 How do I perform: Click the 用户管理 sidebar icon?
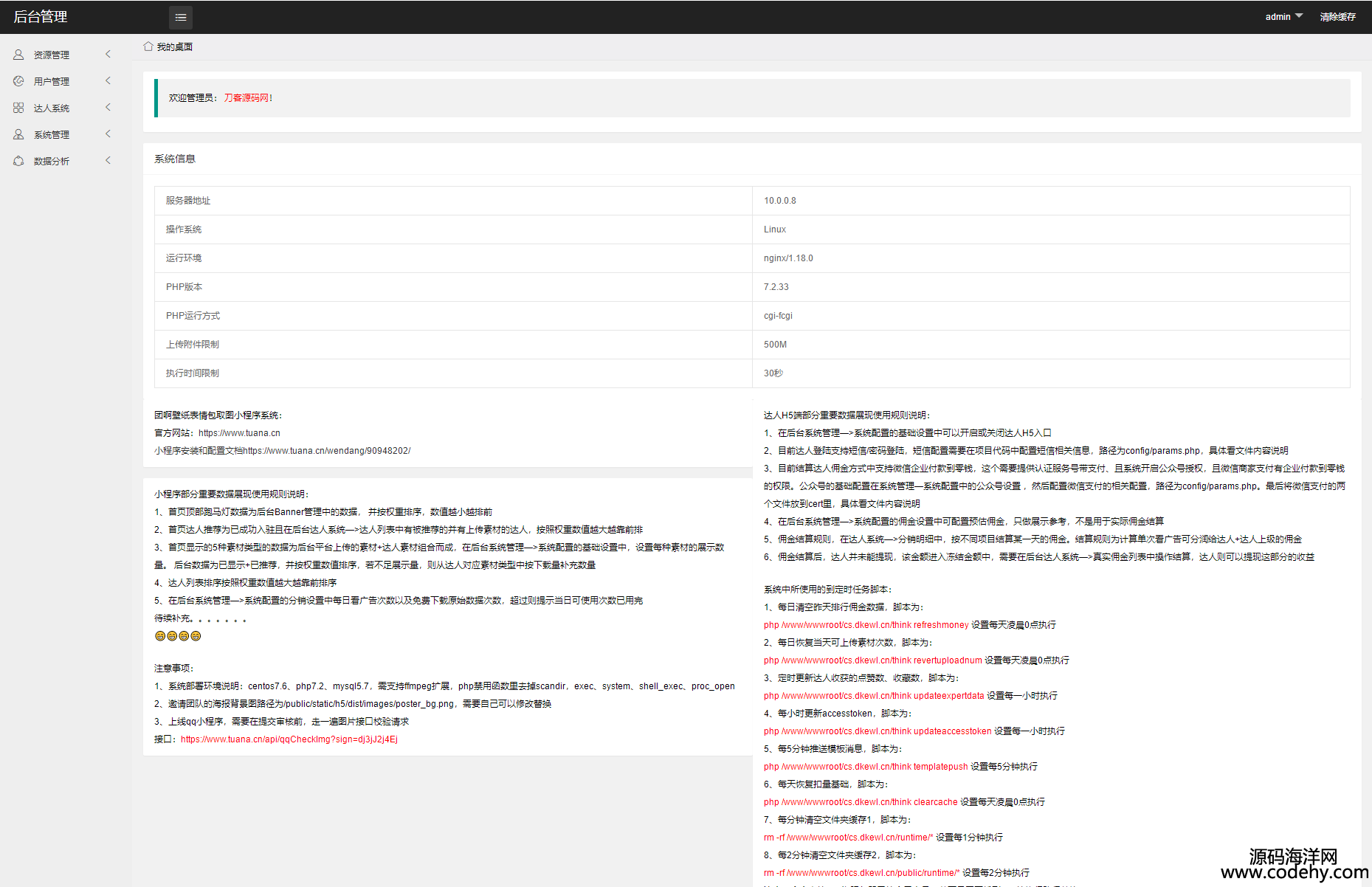click(18, 81)
